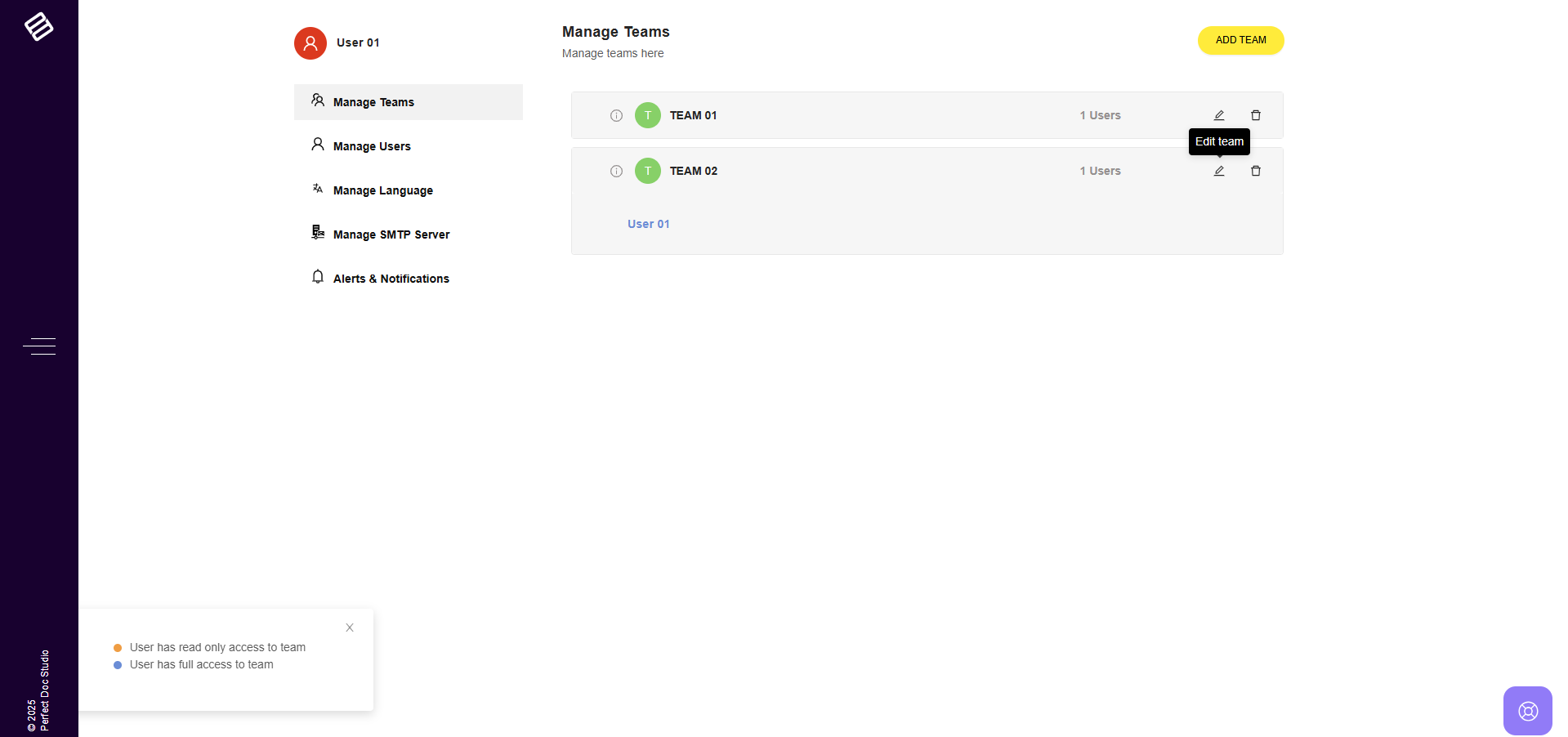Click the edit pencil icon for TEAM 01
1568x737 pixels.
pos(1218,115)
